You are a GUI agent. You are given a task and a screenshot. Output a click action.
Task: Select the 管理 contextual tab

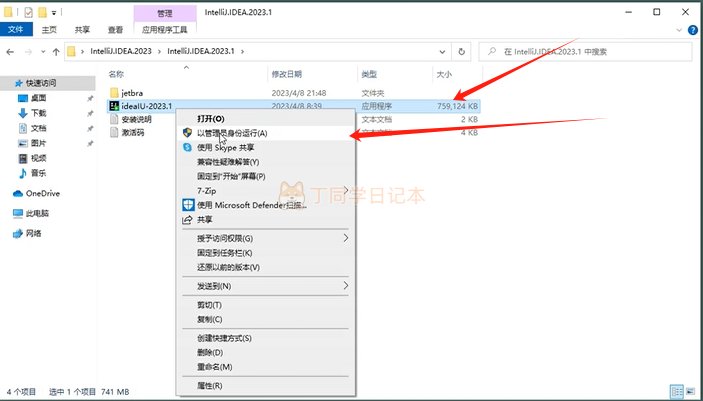click(165, 13)
